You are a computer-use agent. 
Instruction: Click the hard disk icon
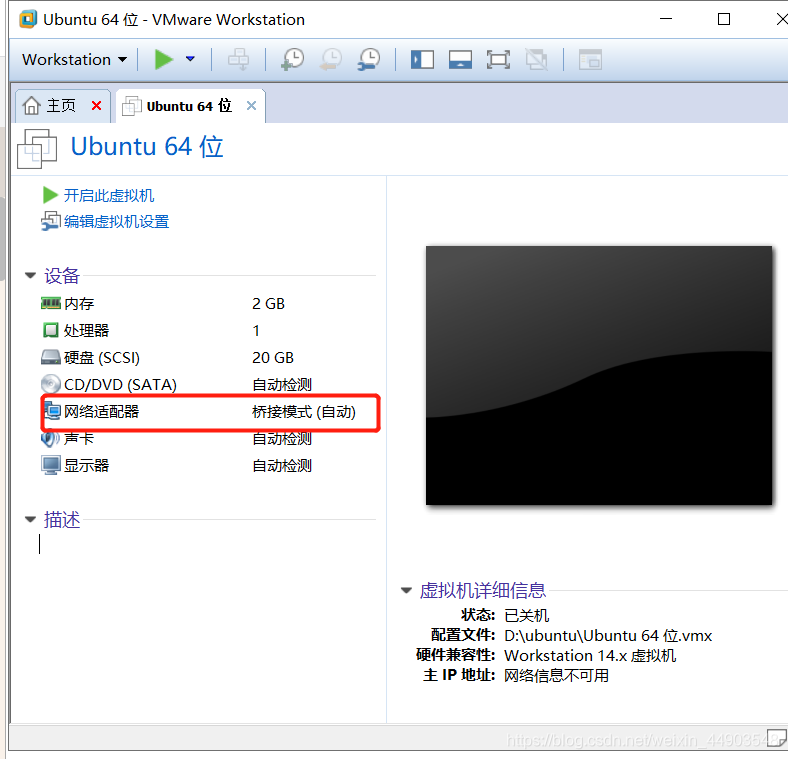click(50, 357)
